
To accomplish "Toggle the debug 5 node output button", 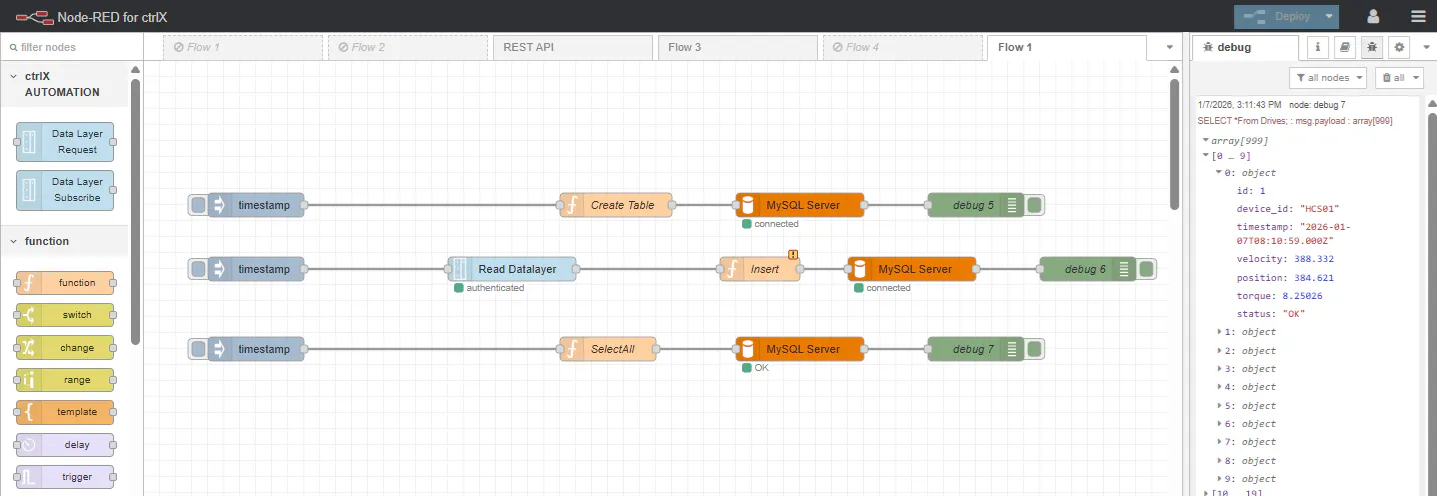I will tap(1035, 205).
